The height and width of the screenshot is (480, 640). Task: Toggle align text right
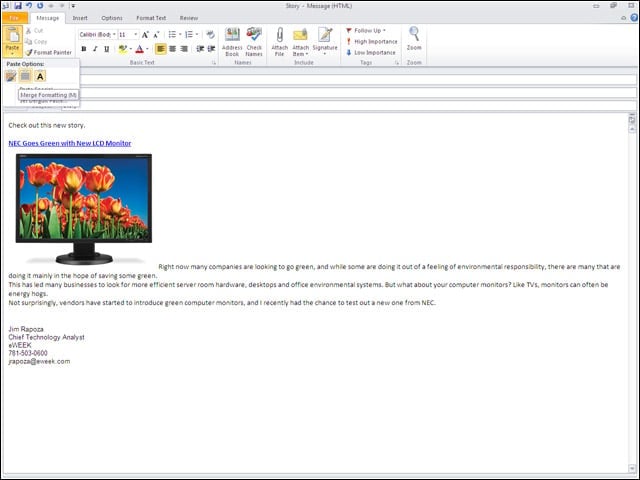[x=184, y=49]
